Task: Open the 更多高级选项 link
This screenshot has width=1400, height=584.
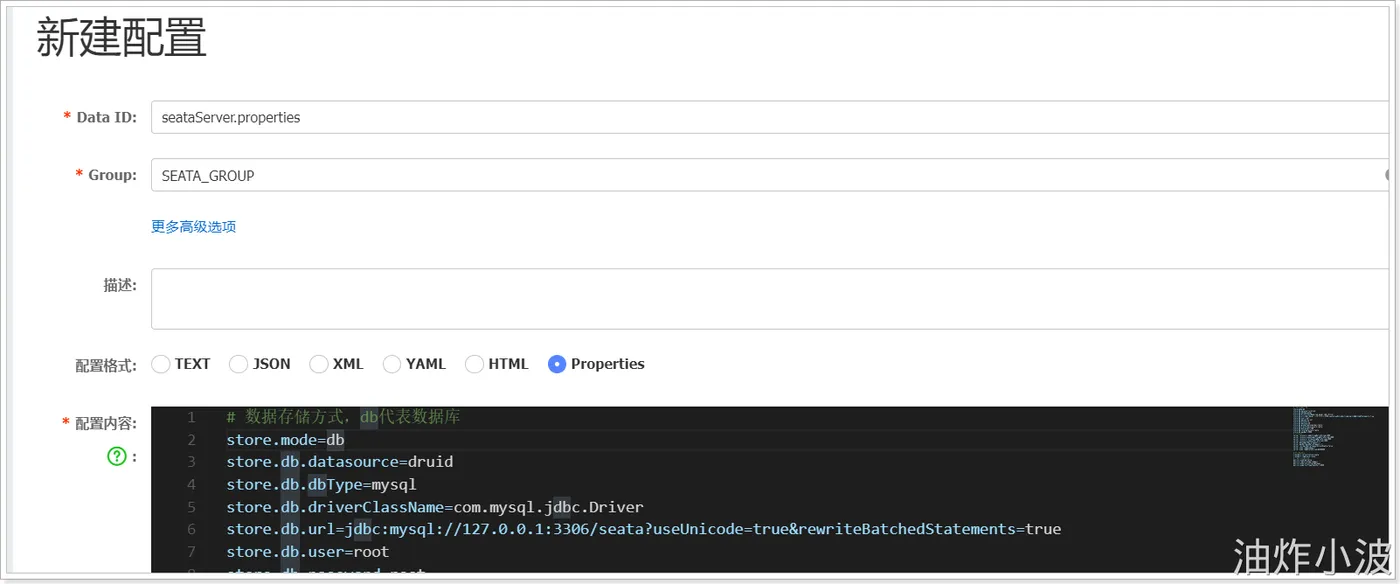Action: [193, 226]
